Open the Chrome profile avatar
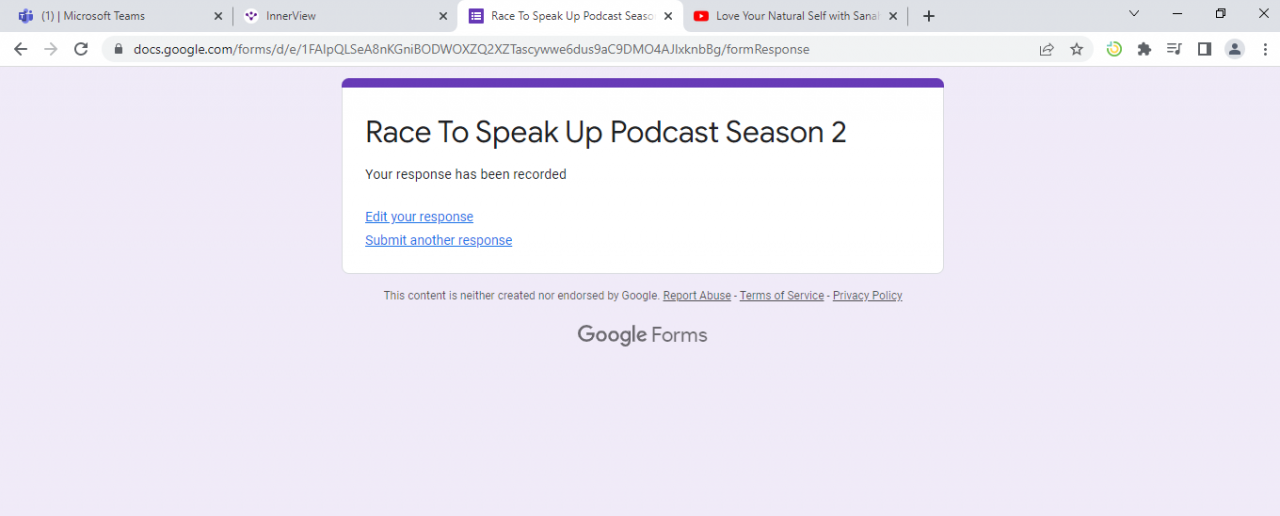Viewport: 1280px width, 516px height. 1235,49
